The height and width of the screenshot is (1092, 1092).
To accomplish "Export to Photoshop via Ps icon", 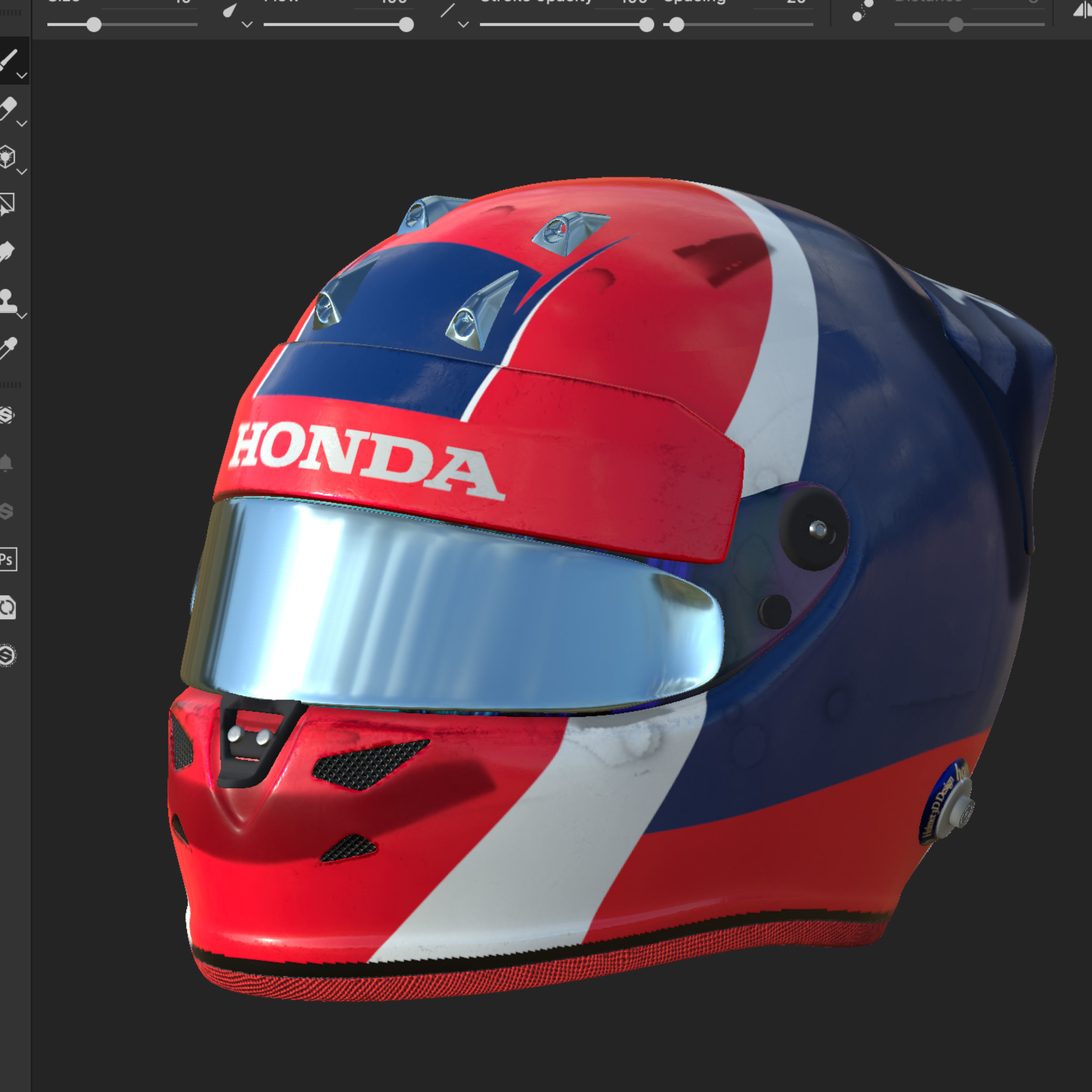I will tap(7, 560).
